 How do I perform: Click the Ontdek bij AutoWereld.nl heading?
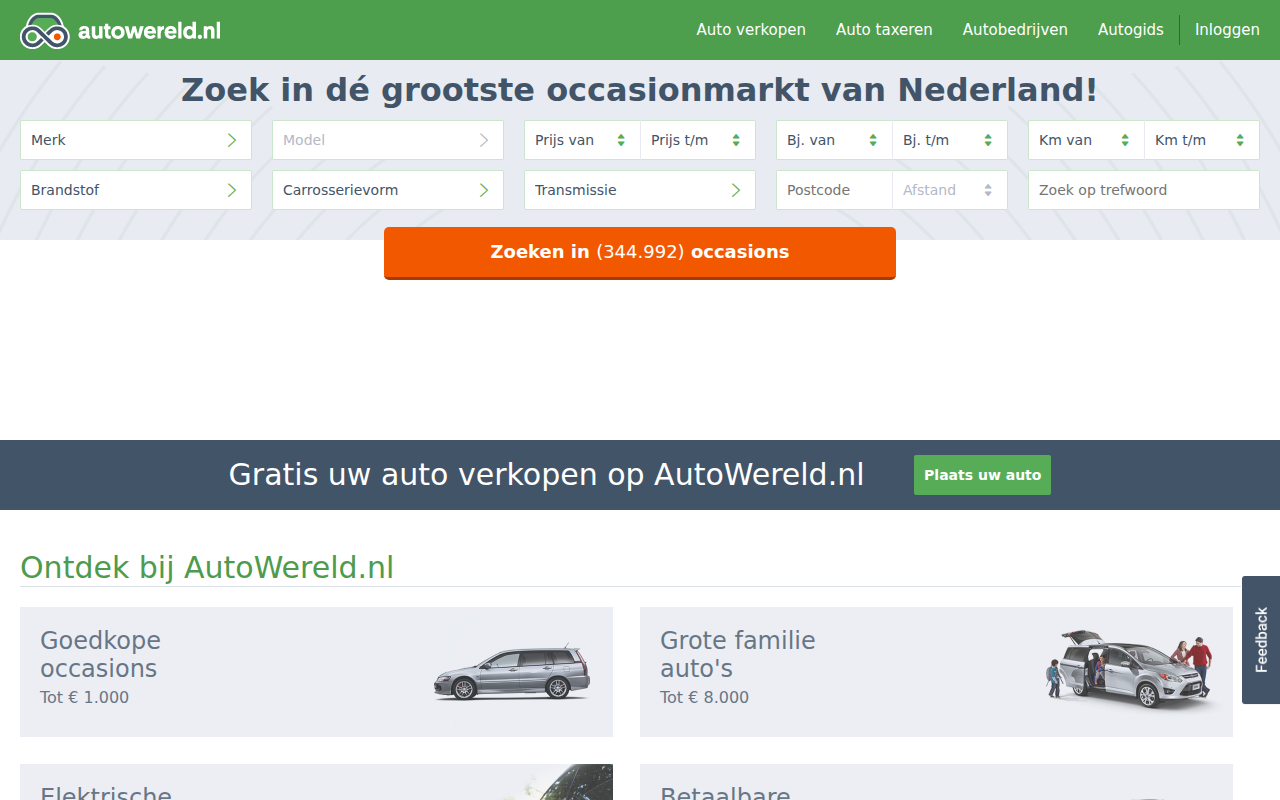207,568
